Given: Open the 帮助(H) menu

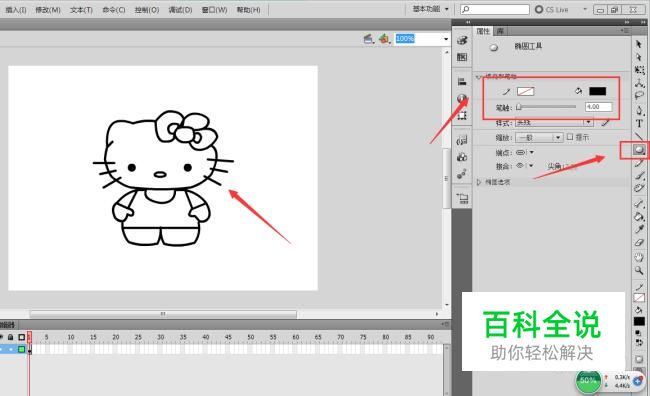Looking at the screenshot, I should click(x=248, y=10).
